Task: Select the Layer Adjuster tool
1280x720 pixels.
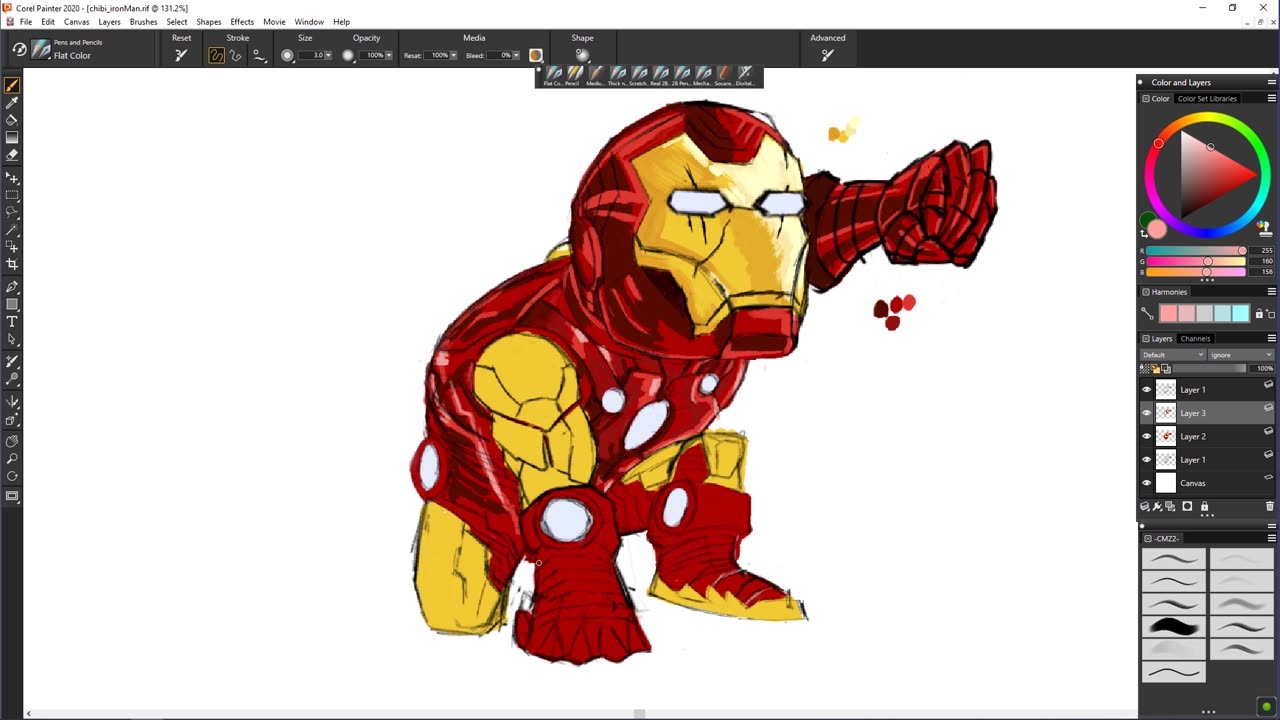Action: (x=12, y=178)
